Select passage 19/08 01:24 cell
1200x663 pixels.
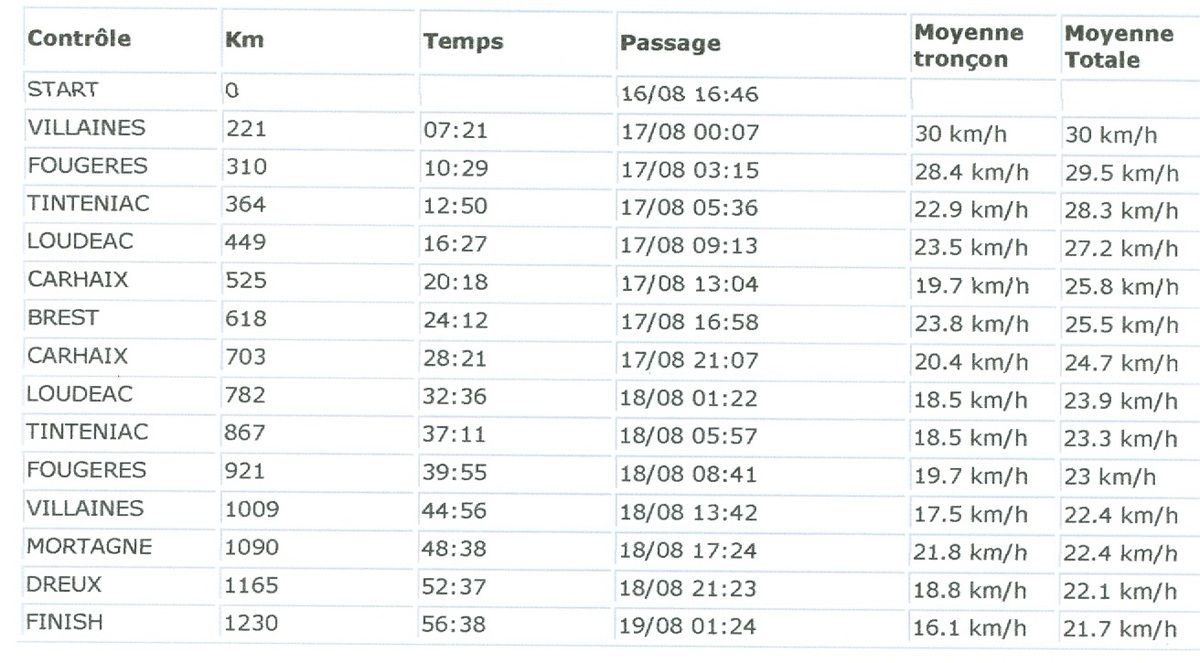(x=690, y=628)
